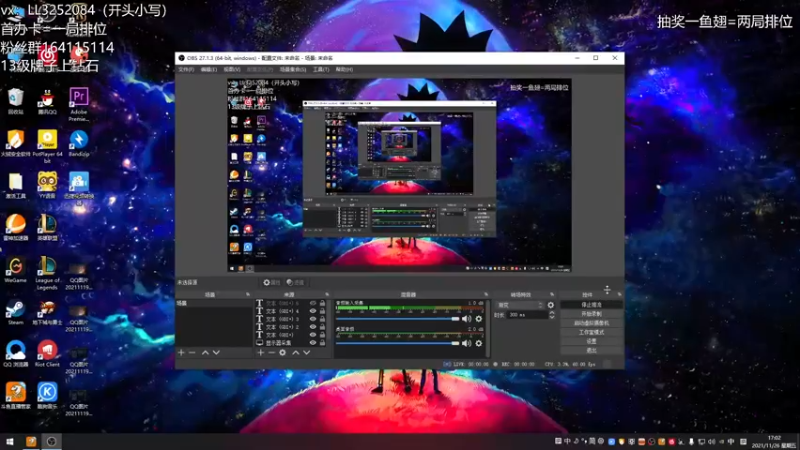
Task: Click the 开始录制 button
Action: click(x=591, y=314)
